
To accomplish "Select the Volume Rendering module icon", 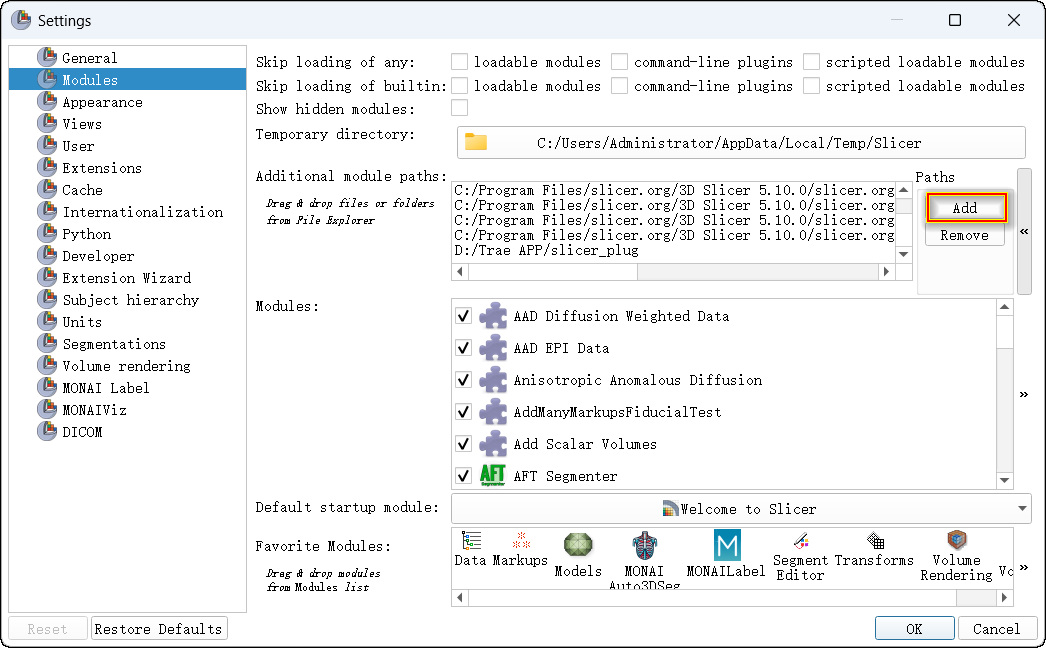I will point(956,541).
